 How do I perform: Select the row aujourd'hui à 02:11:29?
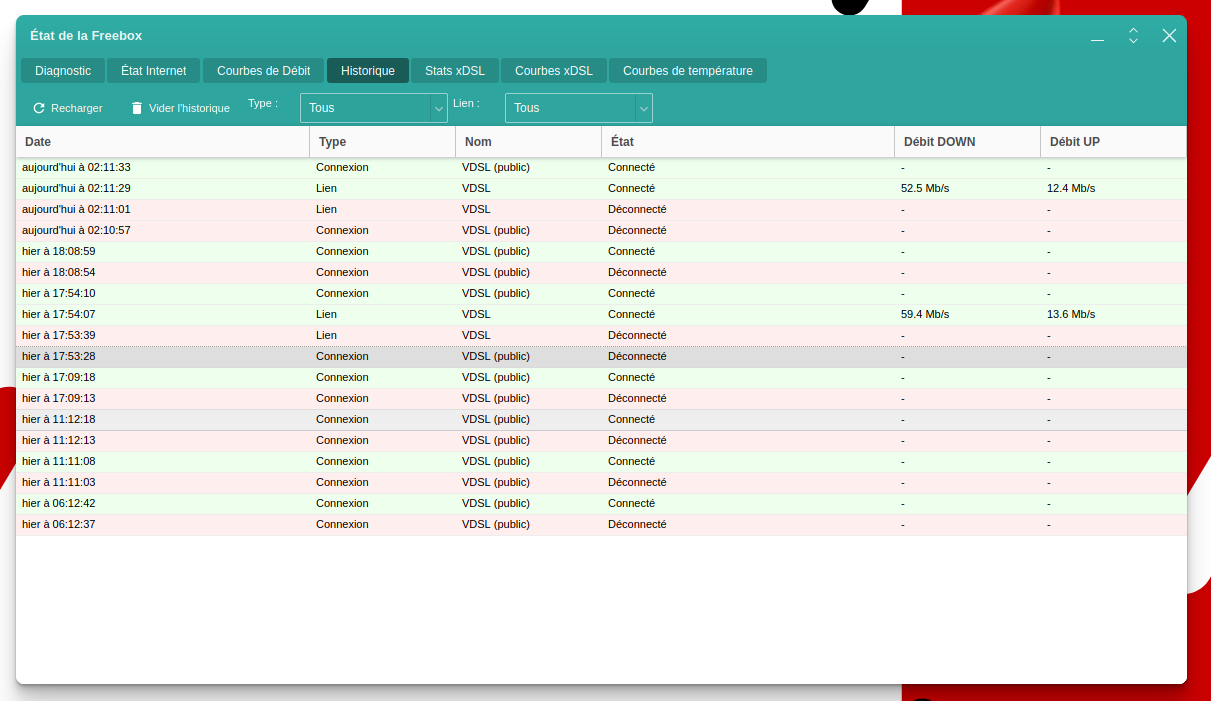(x=601, y=188)
